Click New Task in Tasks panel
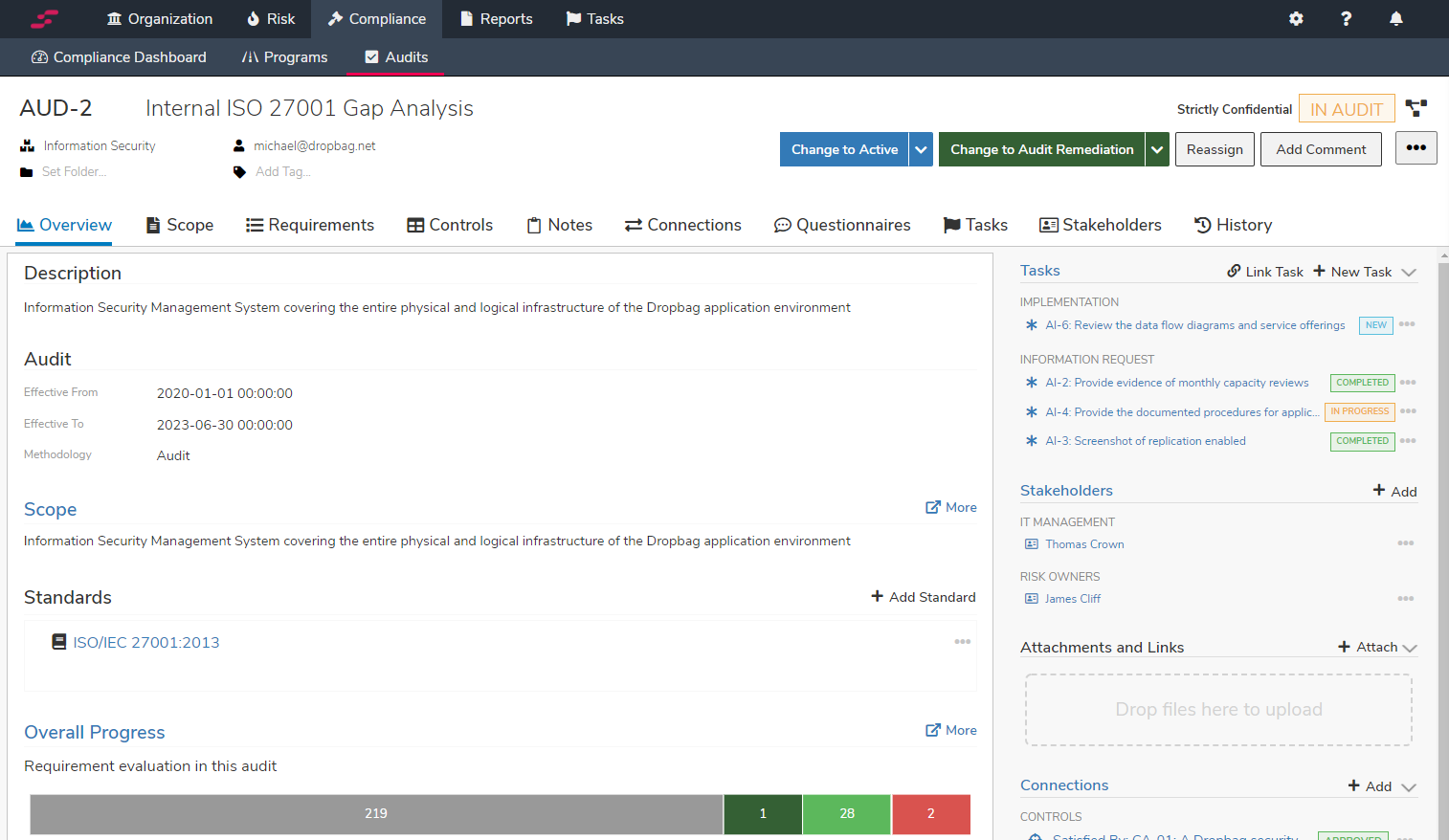The height and width of the screenshot is (840, 1449). point(1352,272)
